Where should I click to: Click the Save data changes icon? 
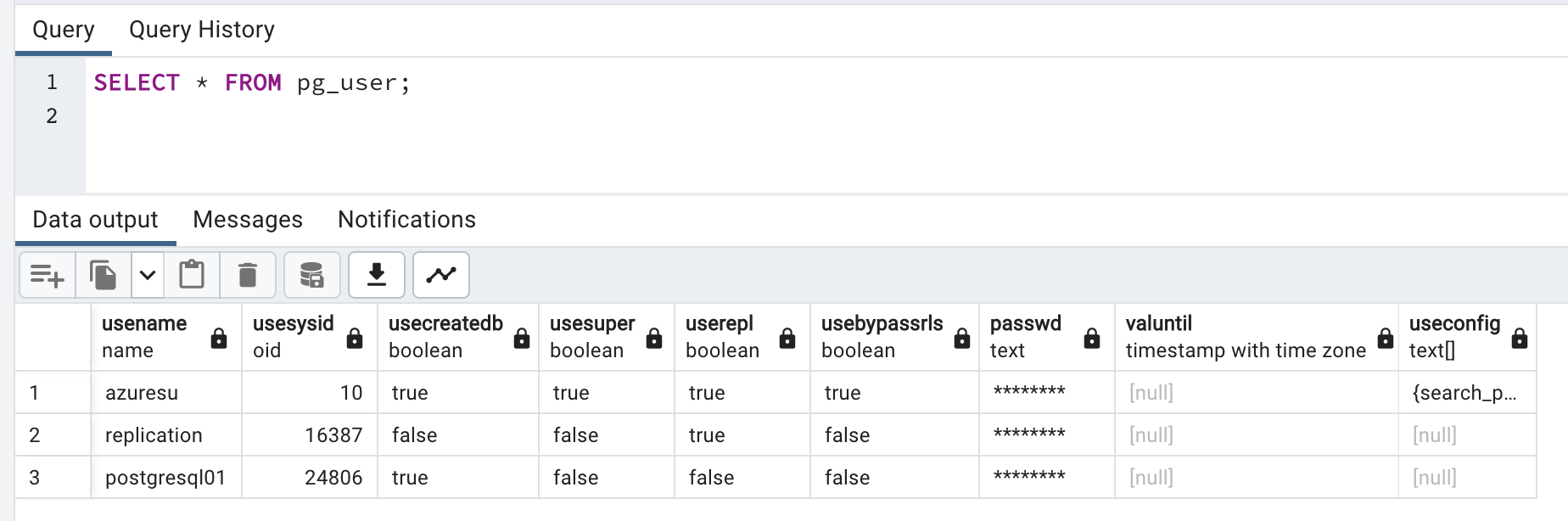312,275
